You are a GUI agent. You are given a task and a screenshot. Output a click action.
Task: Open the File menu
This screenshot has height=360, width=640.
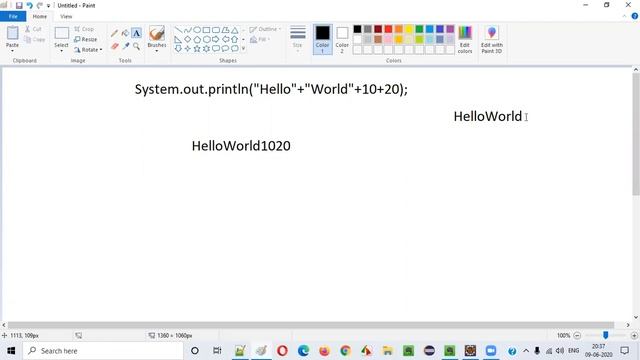(x=13, y=16)
